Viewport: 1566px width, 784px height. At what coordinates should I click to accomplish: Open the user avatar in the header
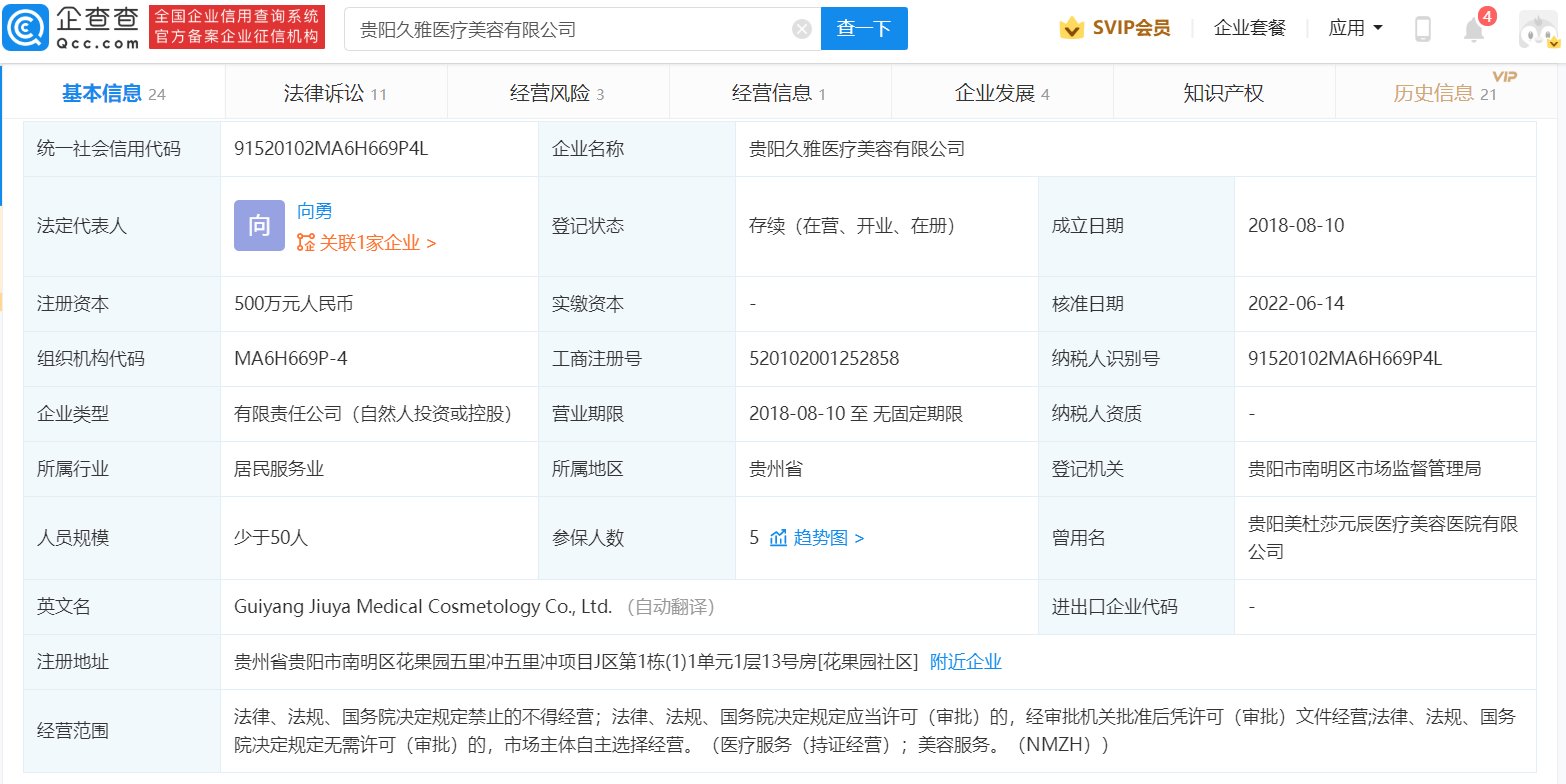pos(1538,30)
